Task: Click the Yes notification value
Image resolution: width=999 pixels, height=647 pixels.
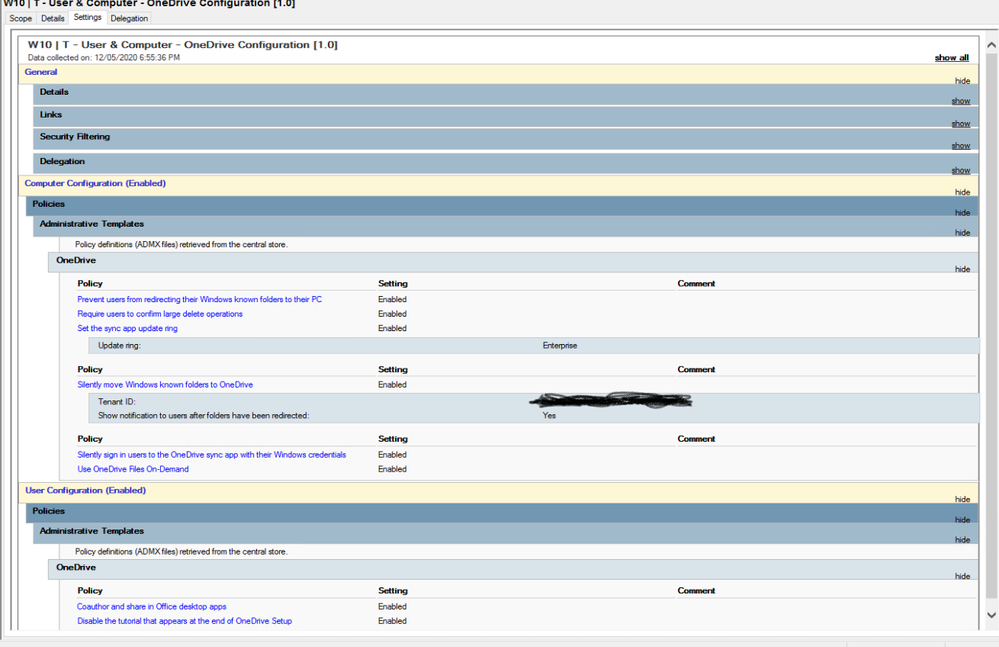Action: [x=549, y=416]
